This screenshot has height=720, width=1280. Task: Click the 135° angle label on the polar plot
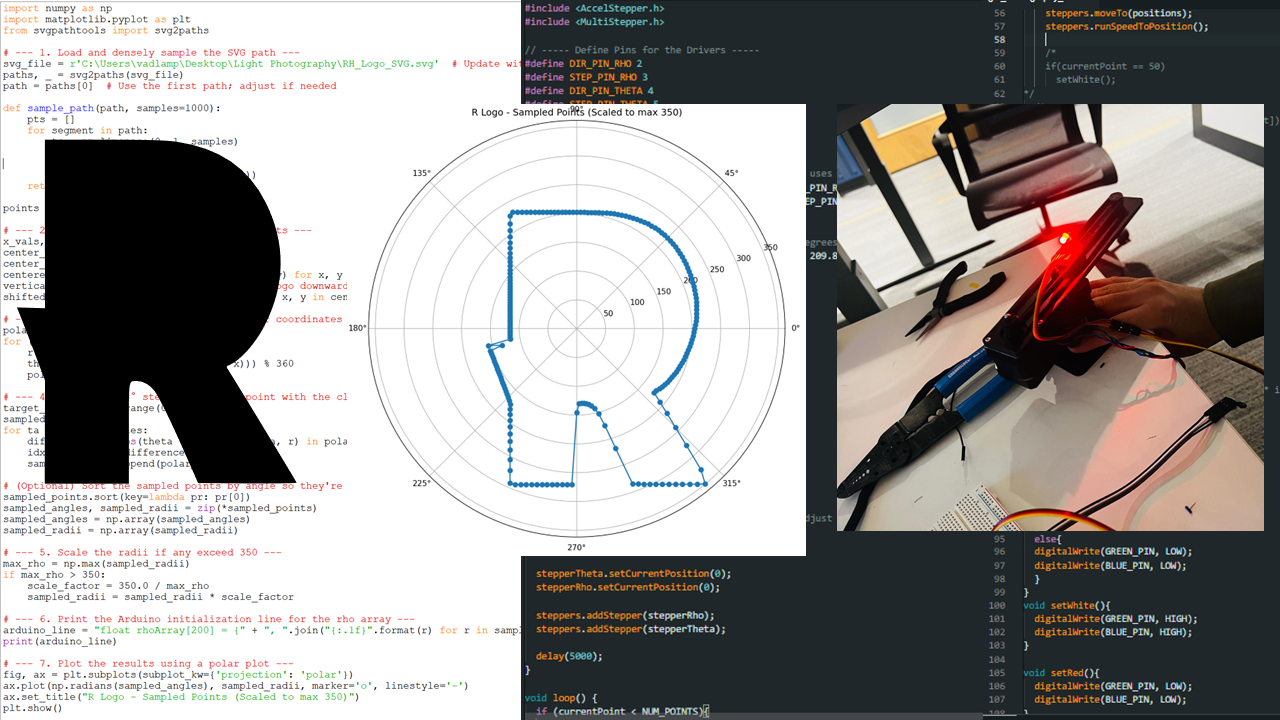pyautogui.click(x=421, y=173)
